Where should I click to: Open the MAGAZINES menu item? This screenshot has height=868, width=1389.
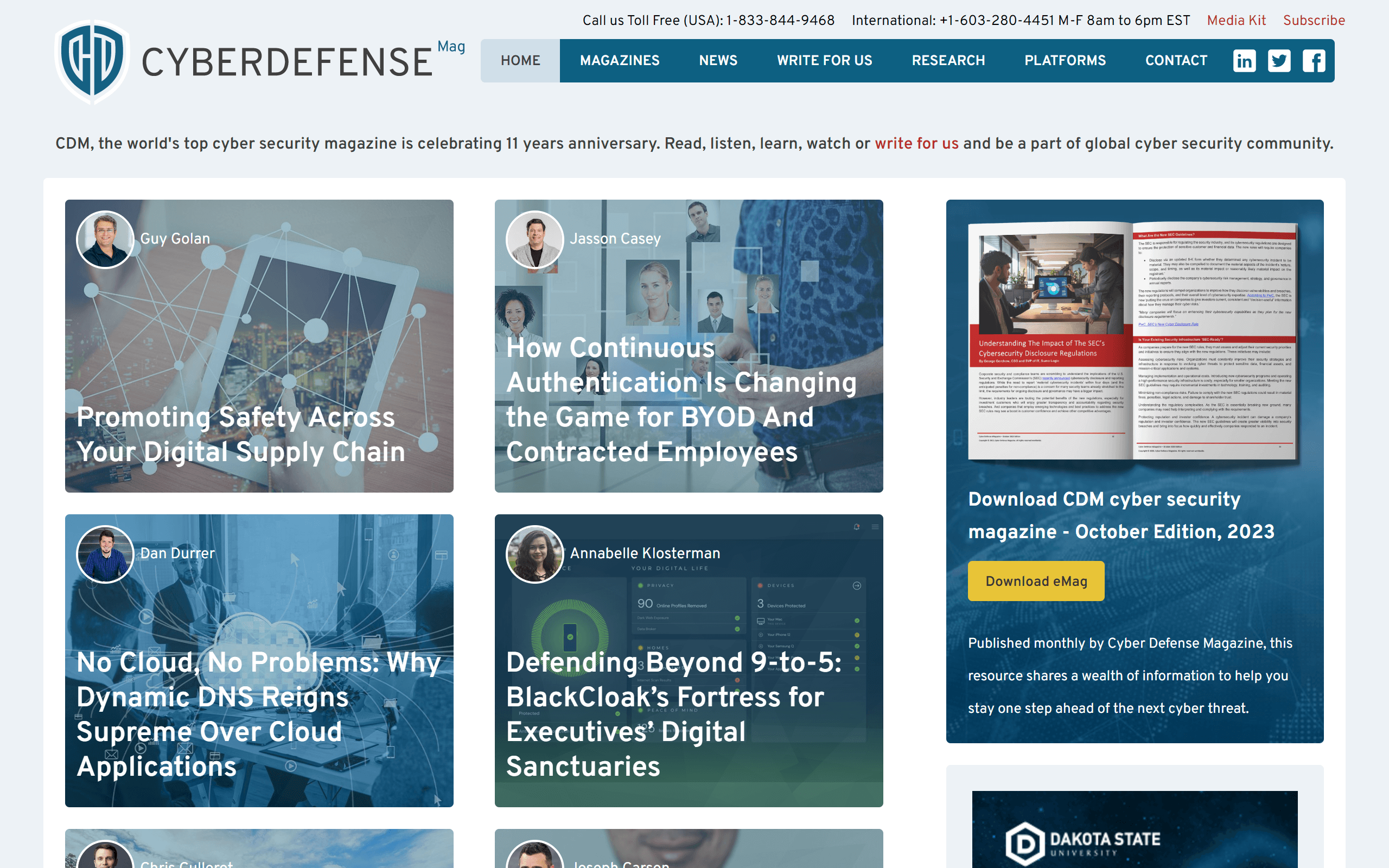point(619,61)
